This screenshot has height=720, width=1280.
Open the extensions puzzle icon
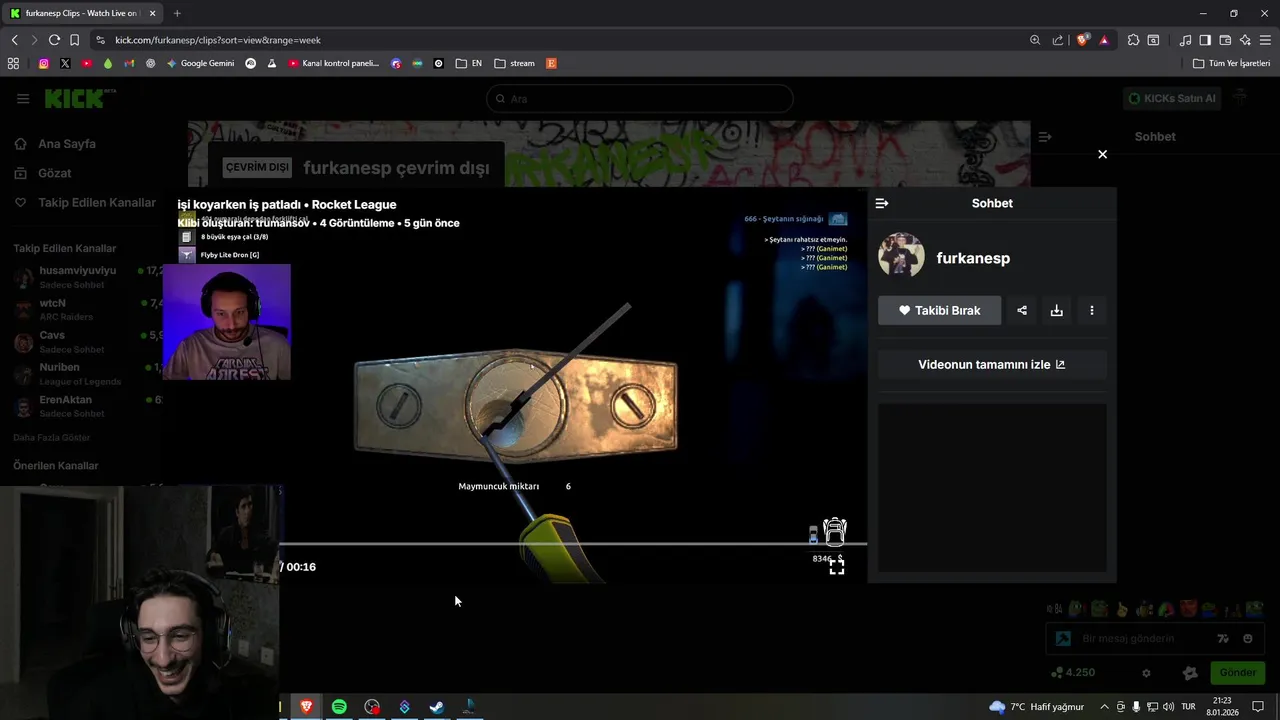[1133, 40]
